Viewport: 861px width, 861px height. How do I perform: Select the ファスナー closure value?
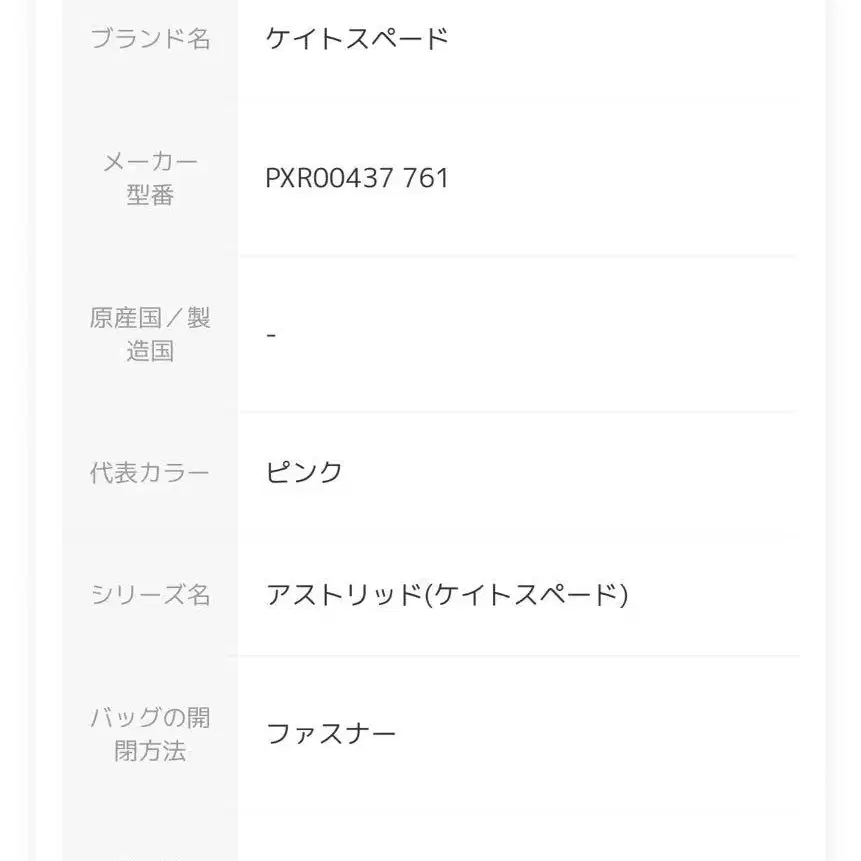point(331,734)
